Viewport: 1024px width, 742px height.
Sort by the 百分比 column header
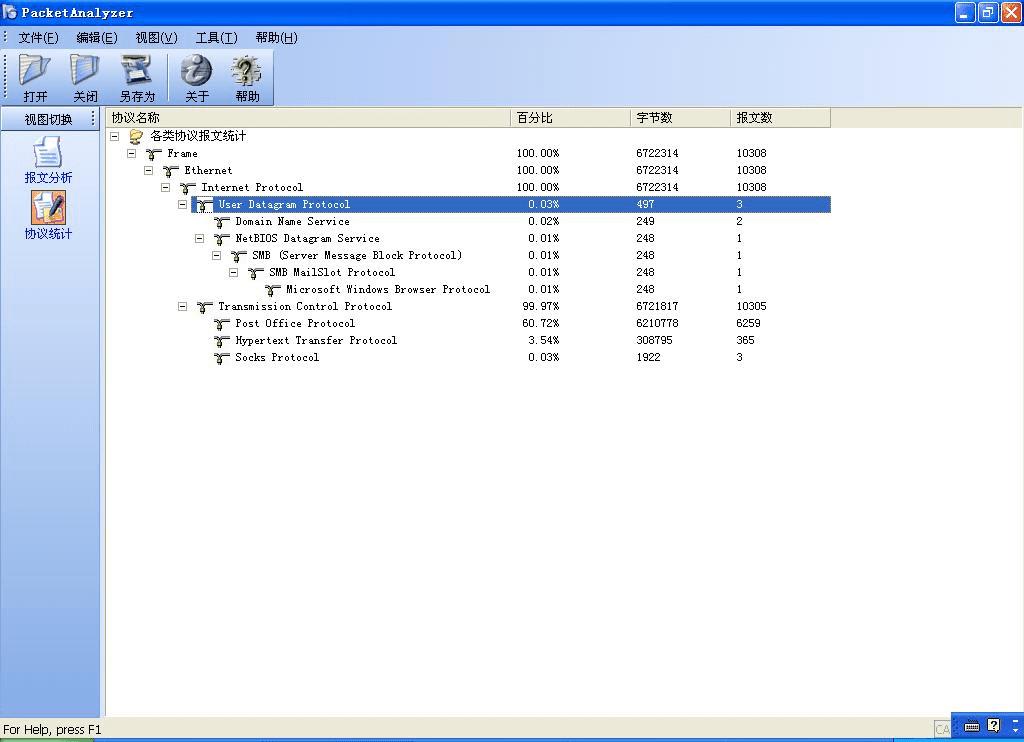[570, 118]
